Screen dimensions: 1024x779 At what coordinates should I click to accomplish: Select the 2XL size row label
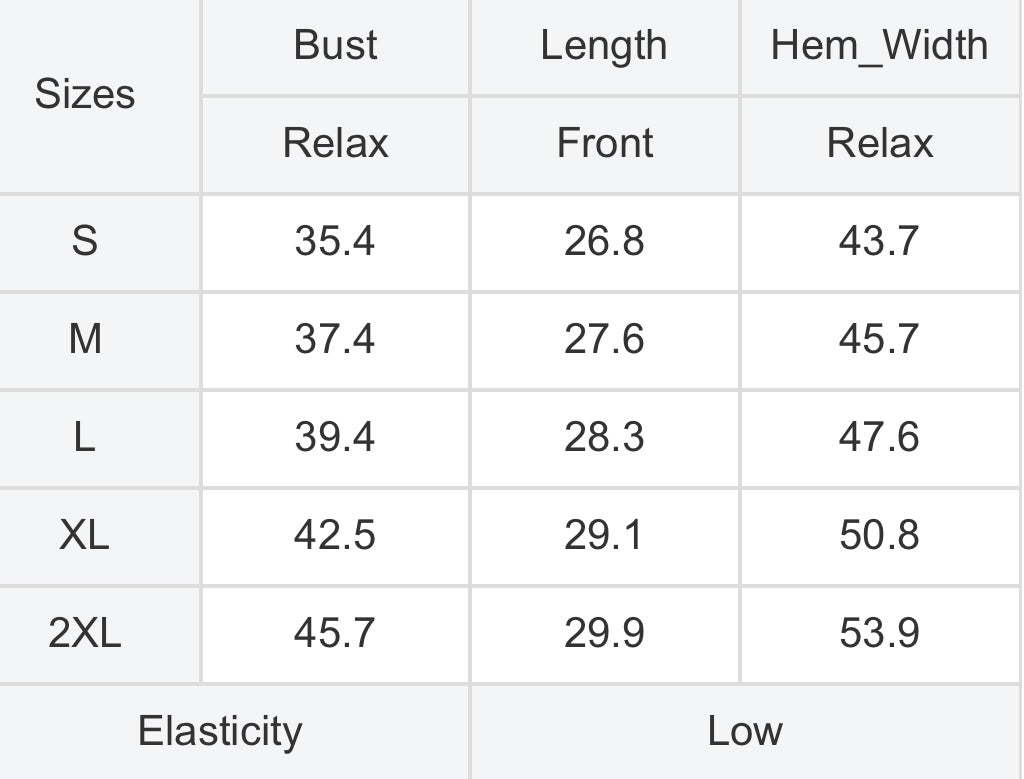click(x=85, y=632)
